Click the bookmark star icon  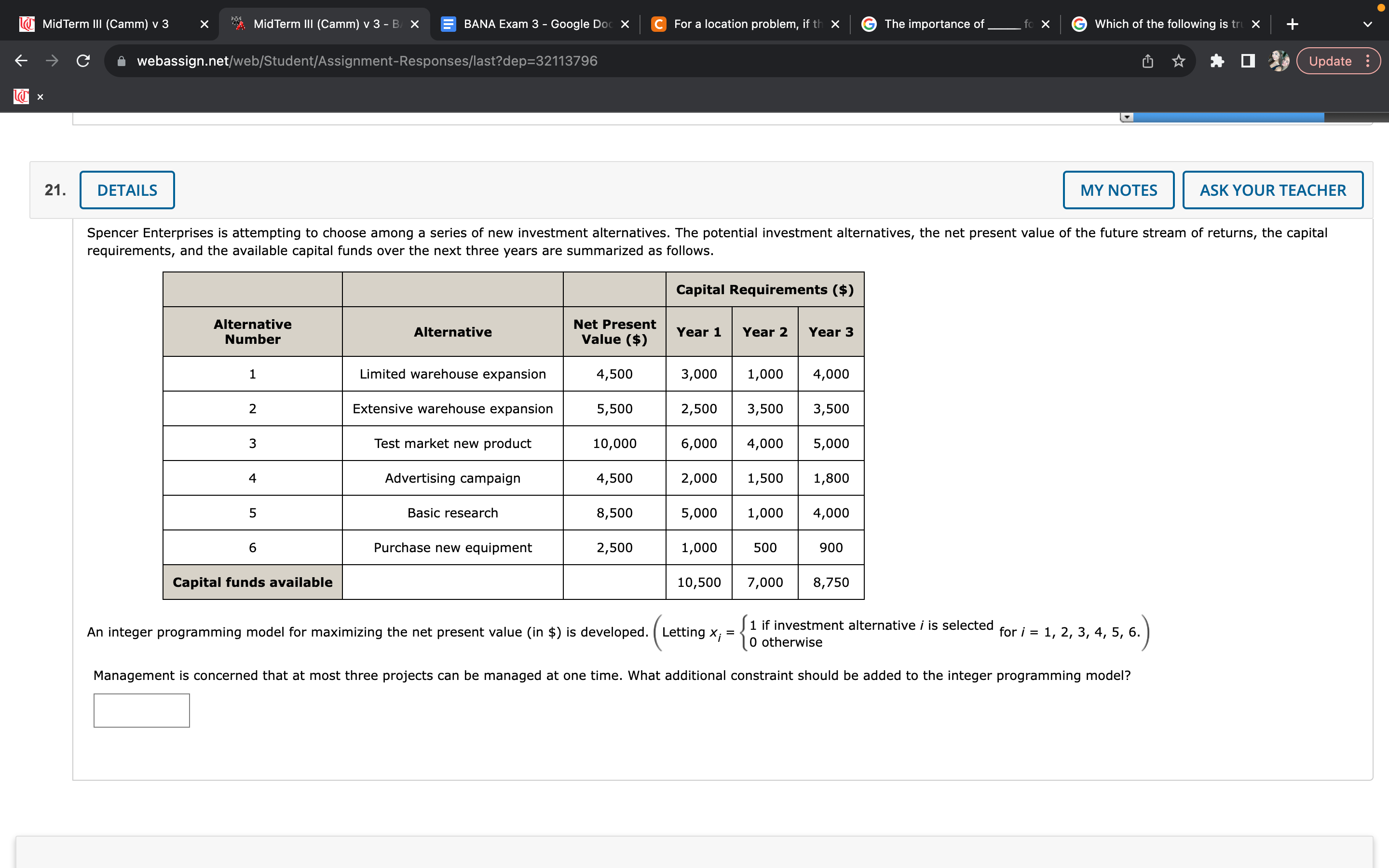pyautogui.click(x=1178, y=61)
